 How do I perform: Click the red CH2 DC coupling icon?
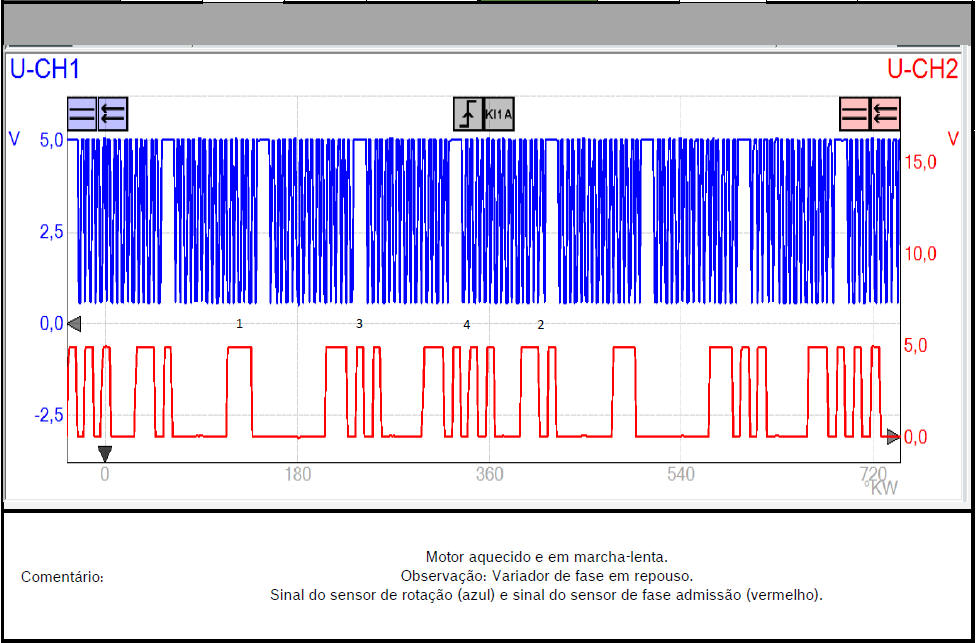(855, 114)
